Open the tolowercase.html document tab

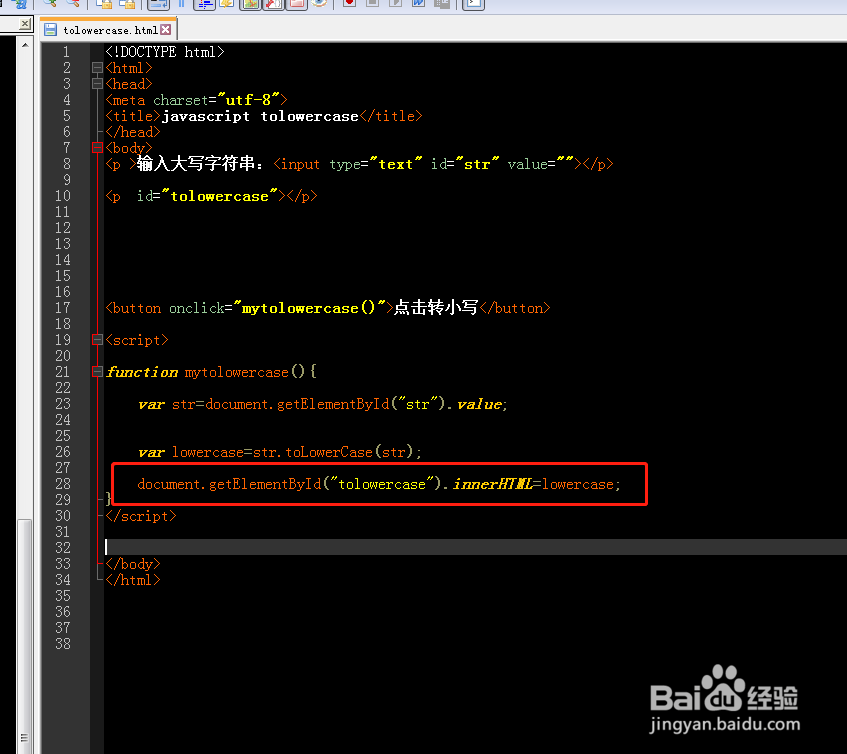[x=110, y=30]
